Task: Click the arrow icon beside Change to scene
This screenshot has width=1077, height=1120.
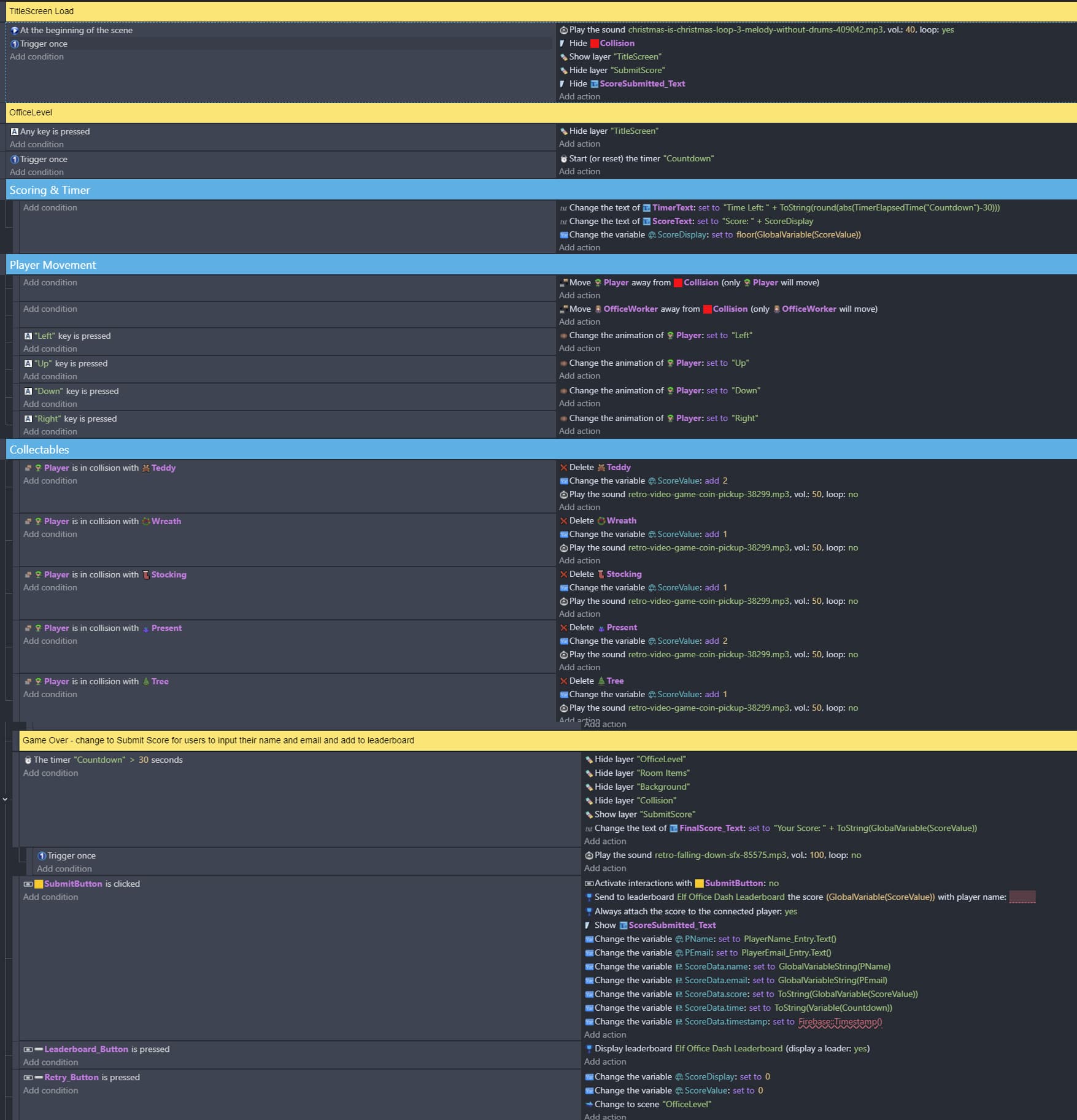Action: (x=589, y=1104)
